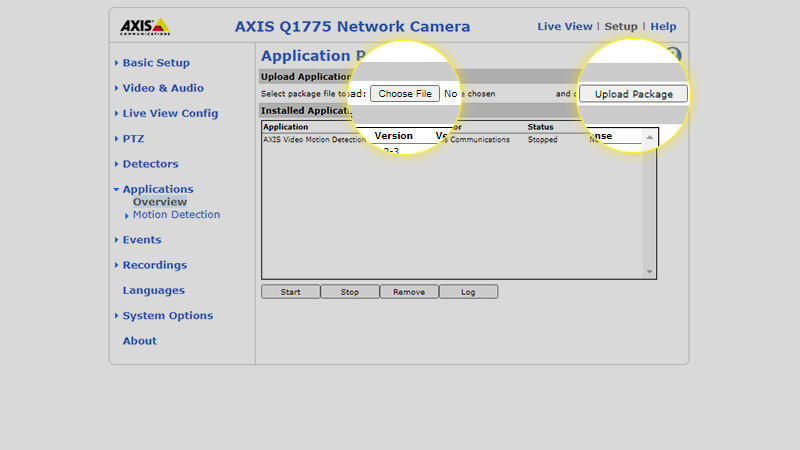This screenshot has width=800, height=450.
Task: Click the Version column header
Action: pos(393,136)
